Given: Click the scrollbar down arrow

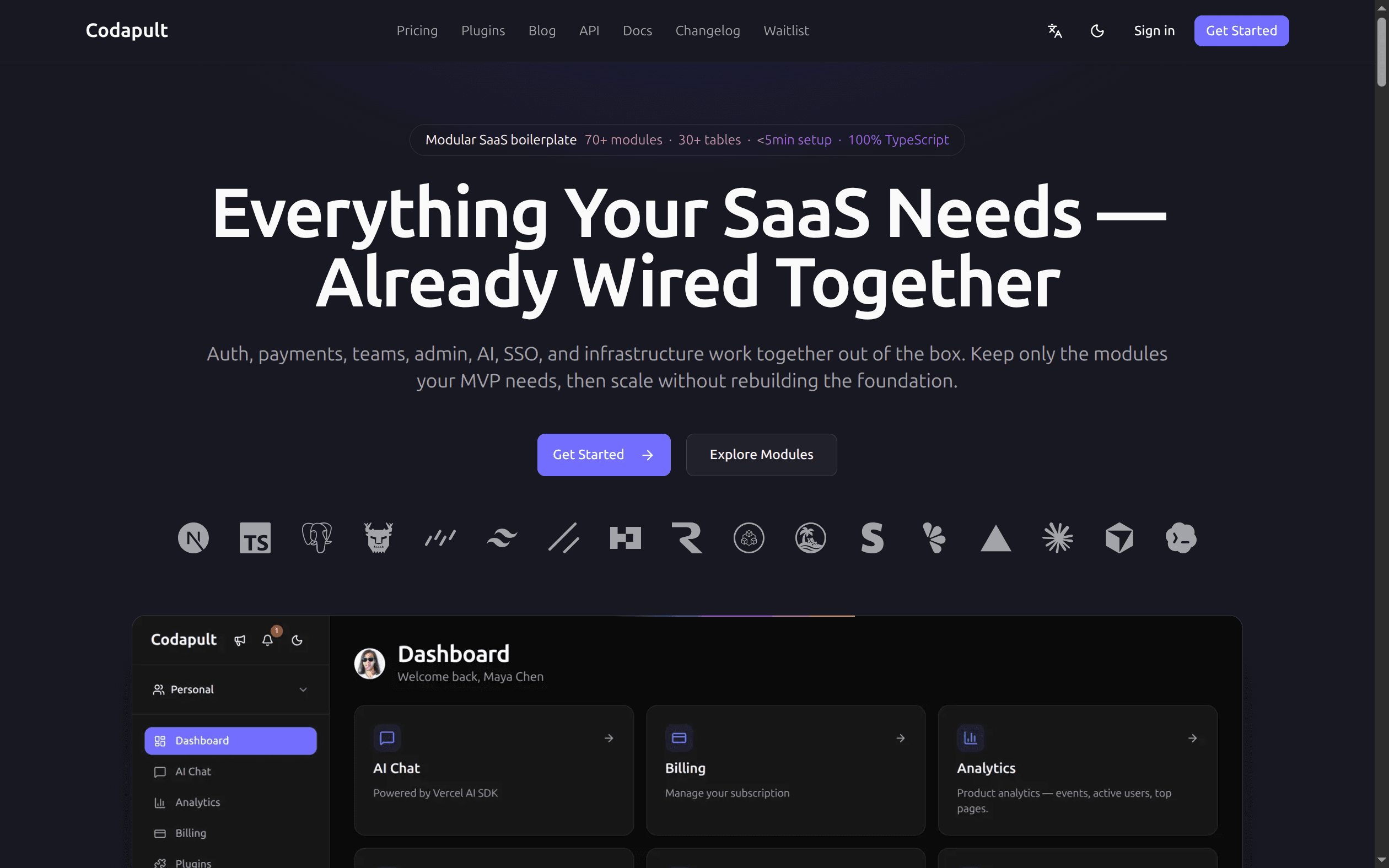Looking at the screenshot, I should [x=1381, y=860].
